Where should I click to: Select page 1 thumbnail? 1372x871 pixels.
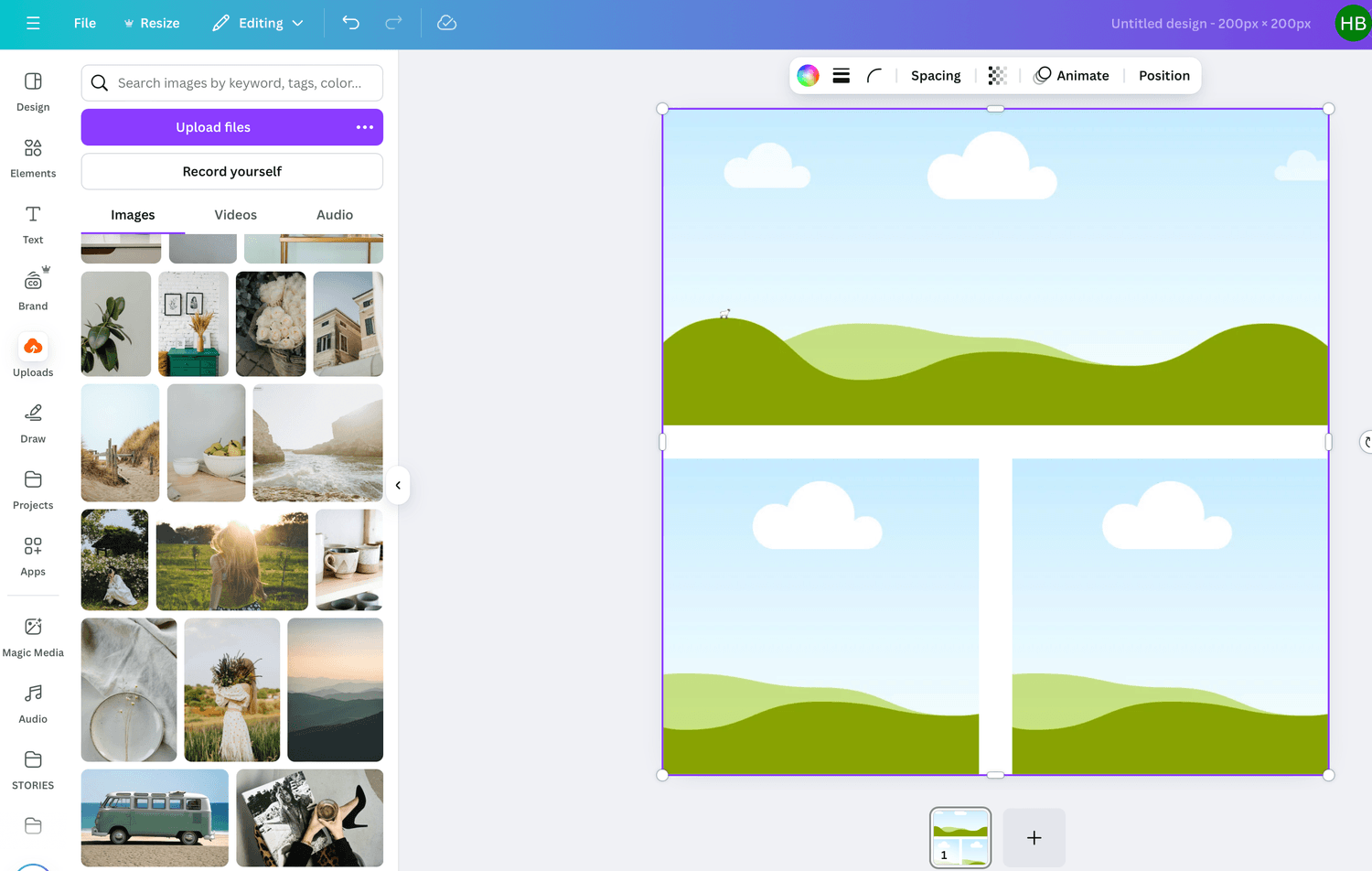(960, 837)
